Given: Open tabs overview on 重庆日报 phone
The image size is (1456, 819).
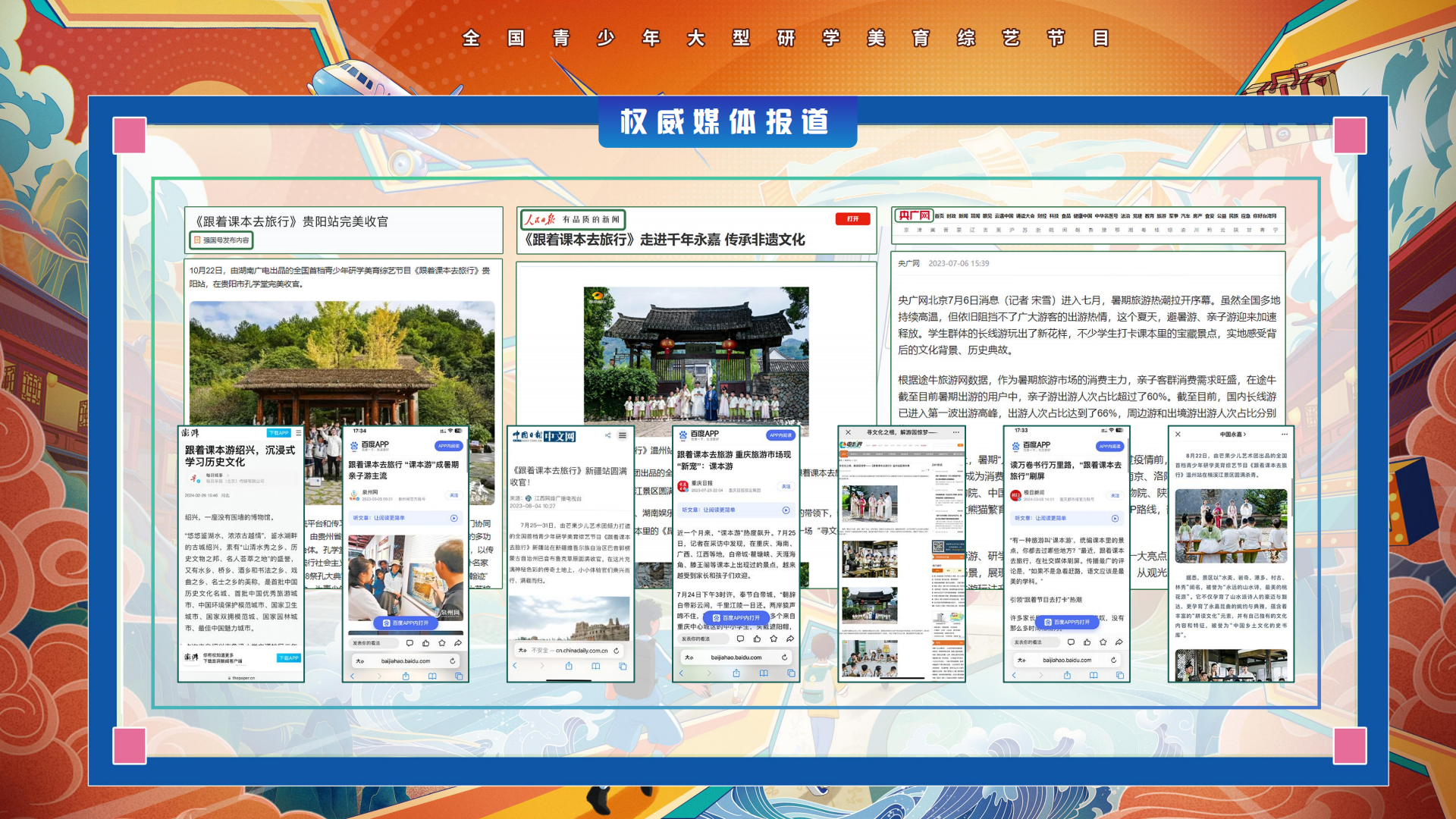Looking at the screenshot, I should (791, 673).
